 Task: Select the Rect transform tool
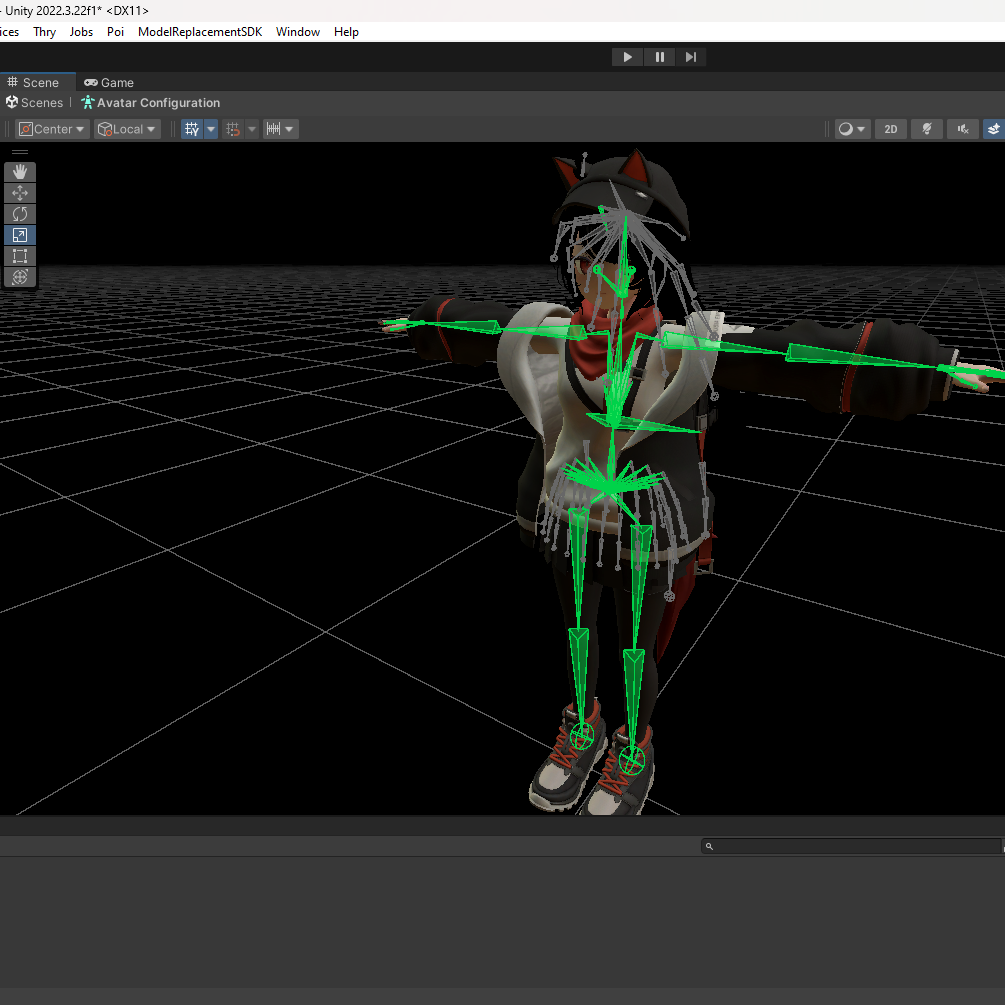pos(19,256)
